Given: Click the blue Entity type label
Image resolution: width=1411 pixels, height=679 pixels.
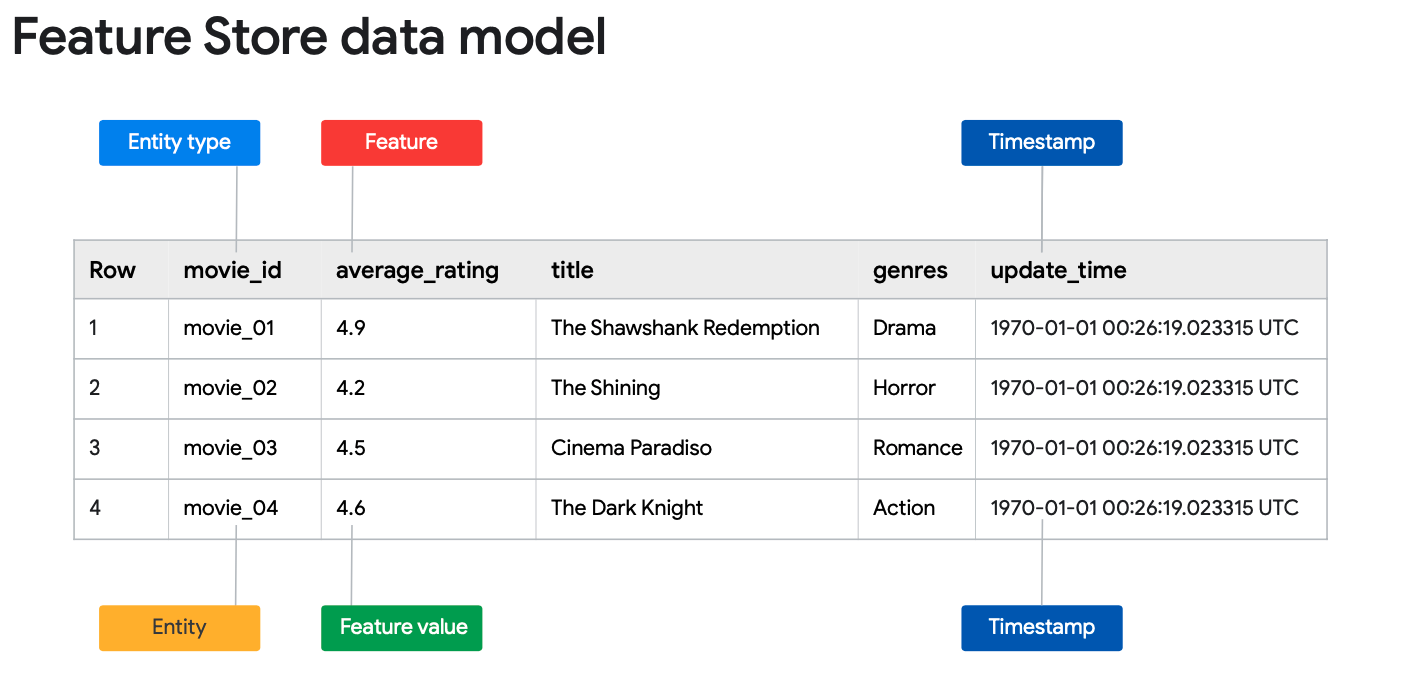Looking at the screenshot, I should [x=179, y=143].
